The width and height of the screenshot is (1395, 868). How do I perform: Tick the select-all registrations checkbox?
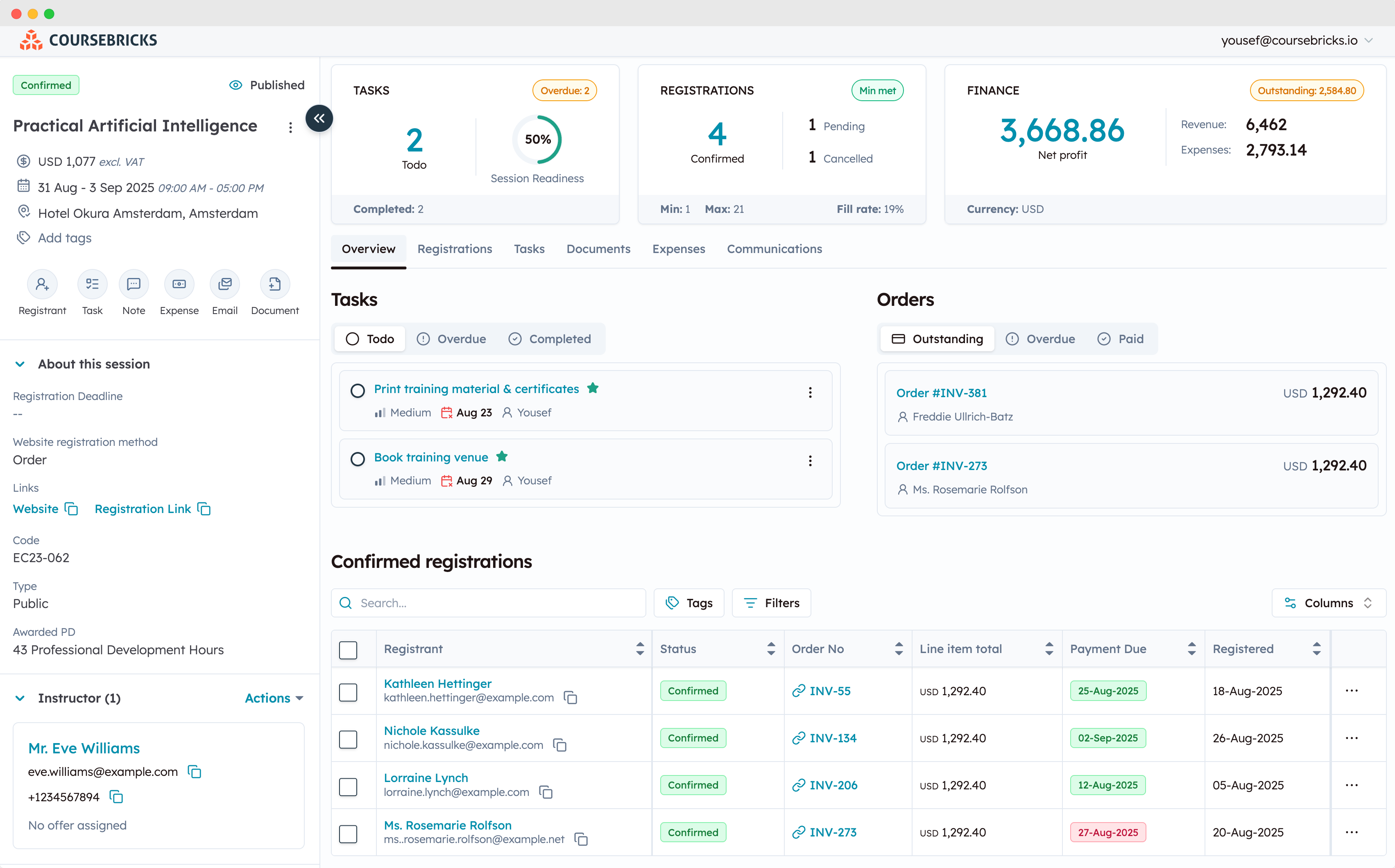(348, 650)
